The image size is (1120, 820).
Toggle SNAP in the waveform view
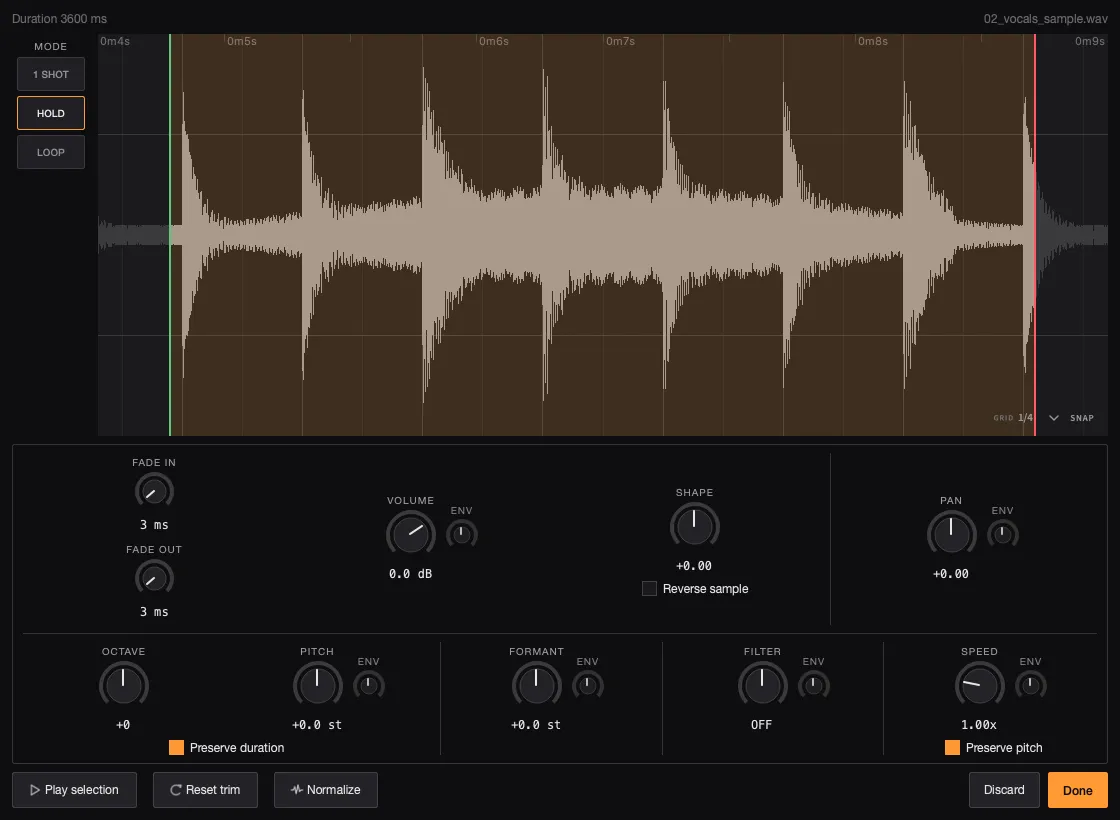click(x=1081, y=418)
